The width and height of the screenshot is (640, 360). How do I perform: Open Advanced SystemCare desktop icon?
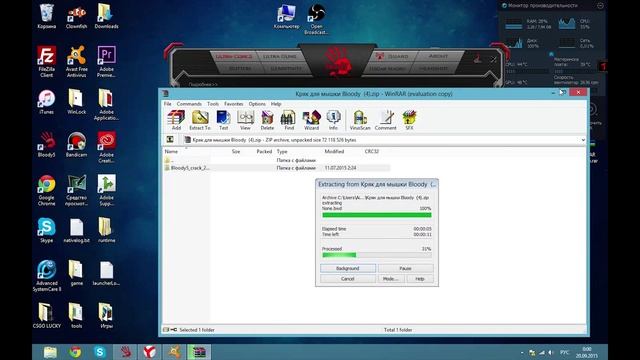point(47,276)
